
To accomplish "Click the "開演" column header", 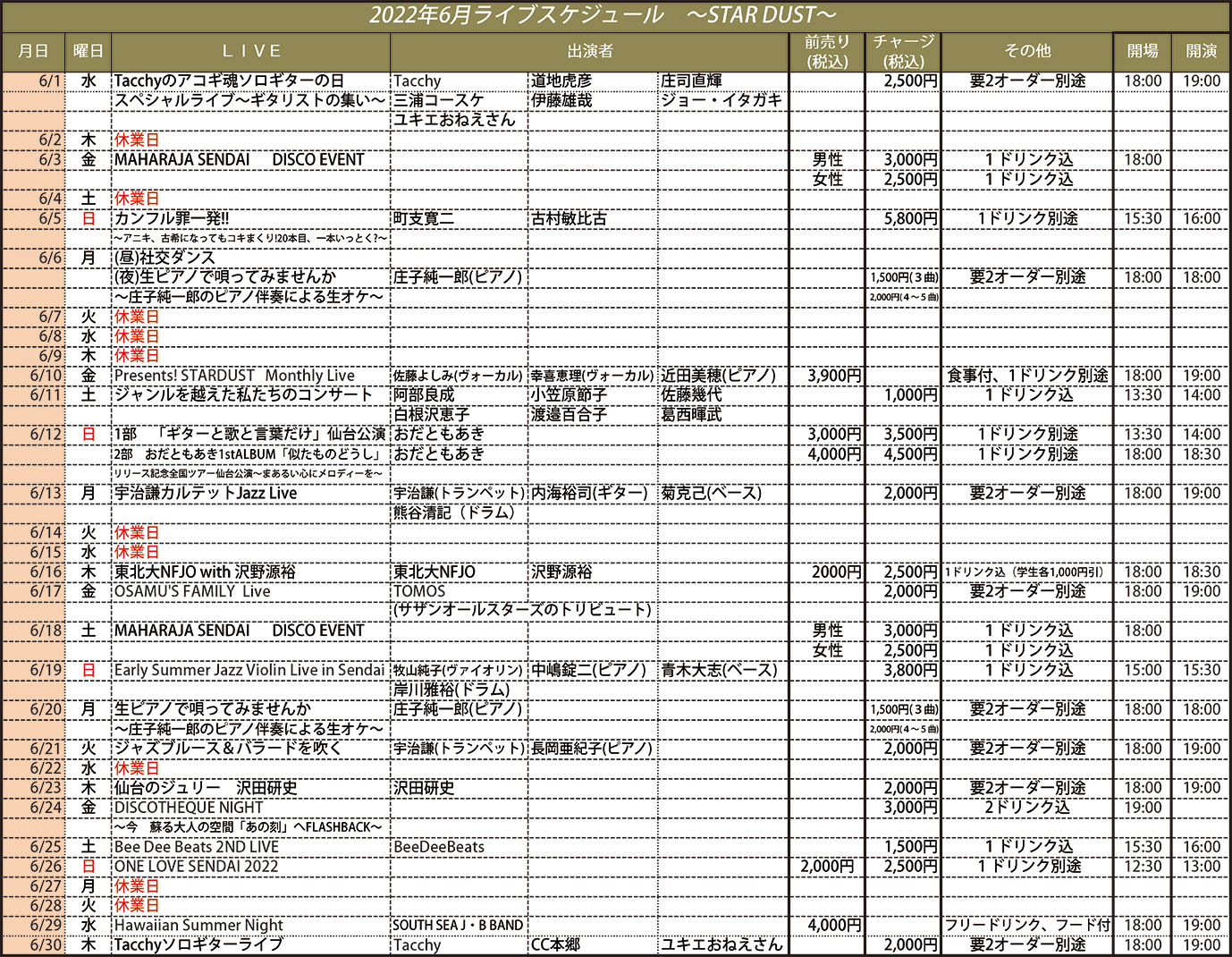I will pyautogui.click(x=1202, y=51).
